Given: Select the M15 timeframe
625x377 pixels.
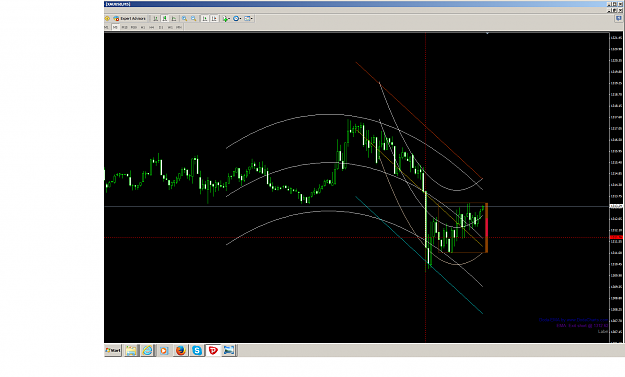Looking at the screenshot, I should click(x=124, y=27).
